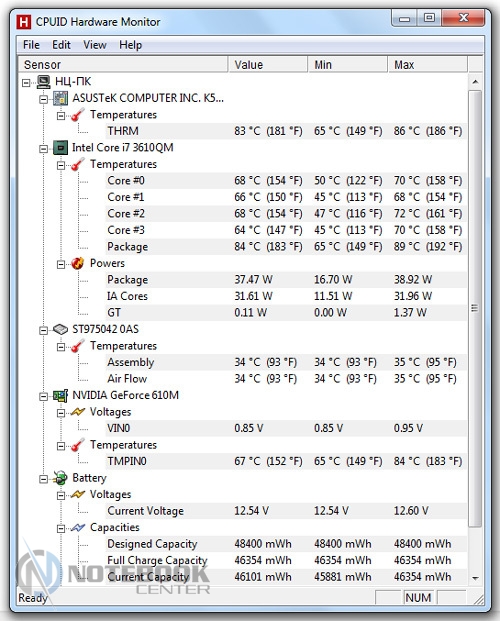Viewport: 500px width, 621px height.
Task: Click the NVIDIA GeForce 610M card icon
Action: (x=61, y=395)
